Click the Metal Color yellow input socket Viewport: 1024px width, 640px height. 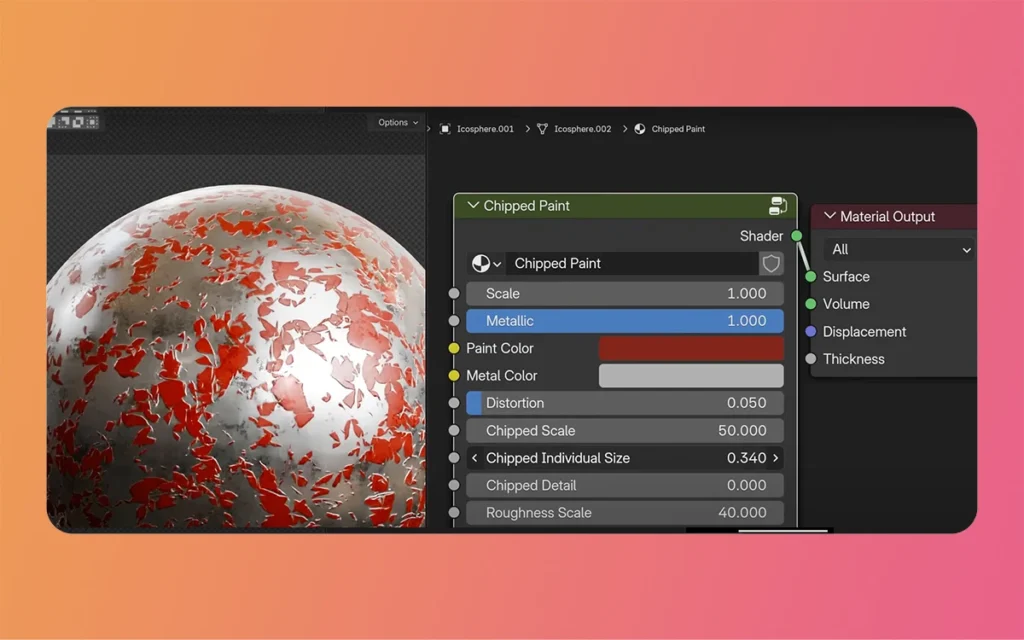tap(454, 376)
